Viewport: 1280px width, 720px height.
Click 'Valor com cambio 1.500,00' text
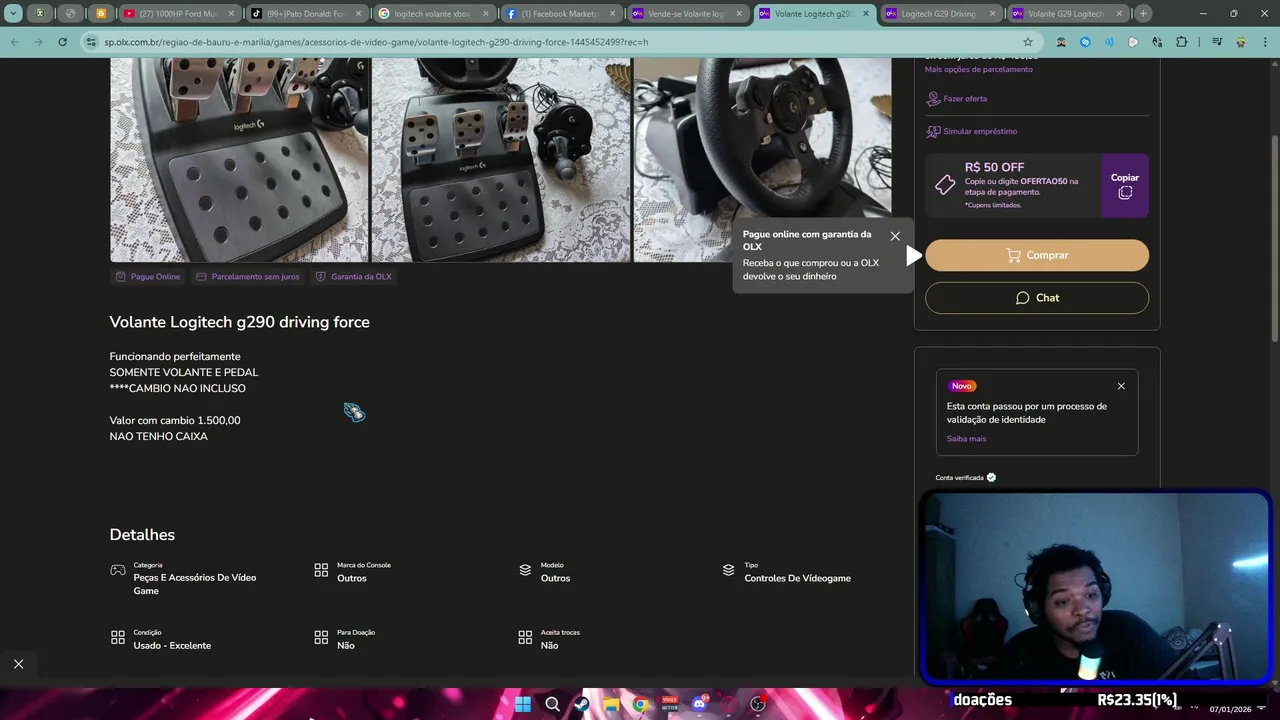[x=175, y=420]
